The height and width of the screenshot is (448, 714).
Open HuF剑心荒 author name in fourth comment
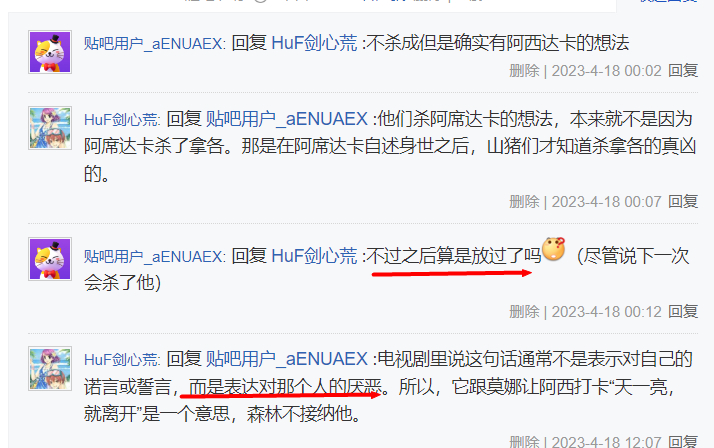point(122,360)
